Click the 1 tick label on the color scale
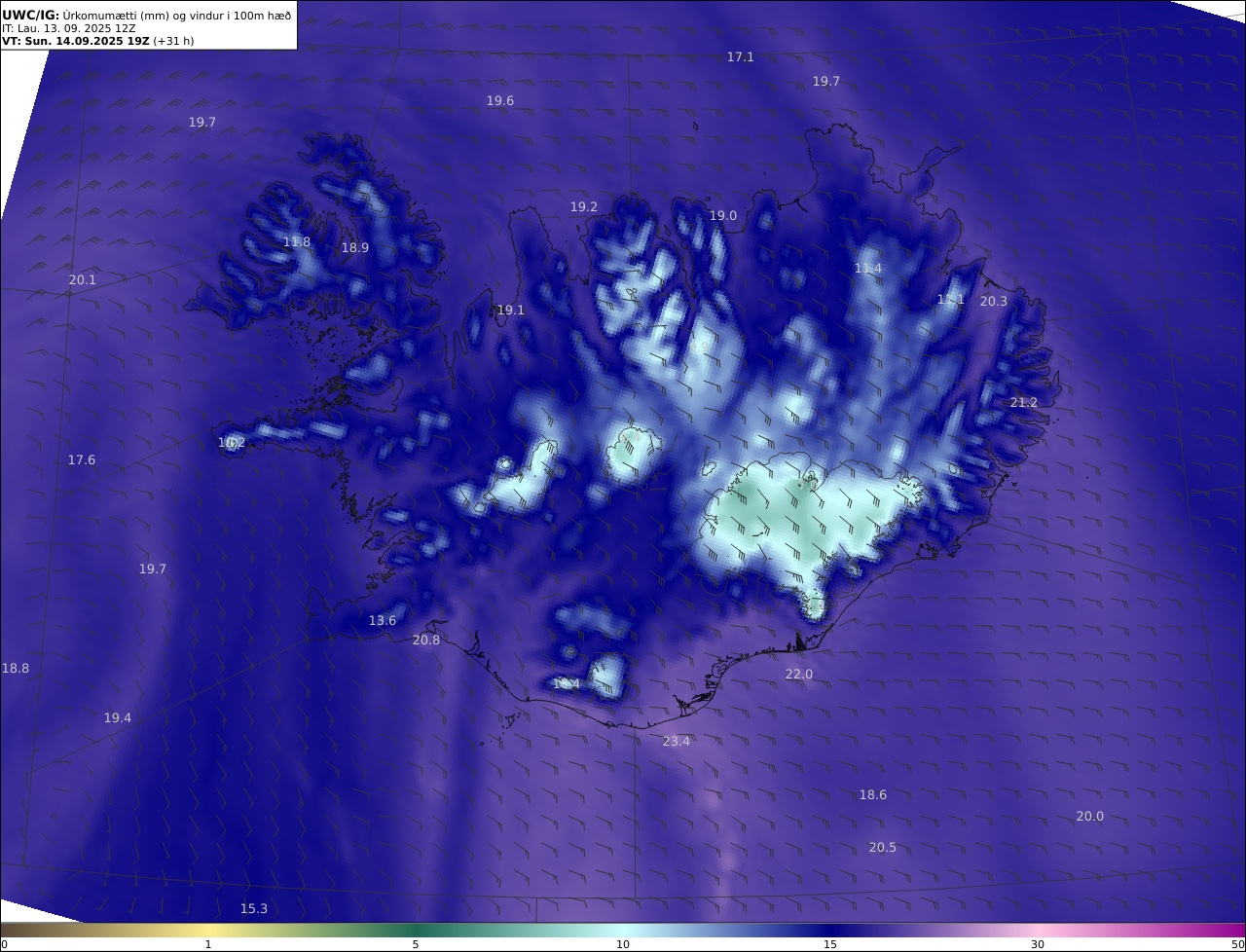Screen dimensions: 1246x952 pos(207,944)
